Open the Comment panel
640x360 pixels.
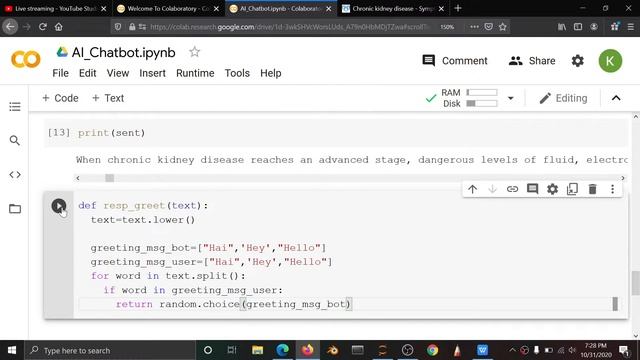[455, 61]
